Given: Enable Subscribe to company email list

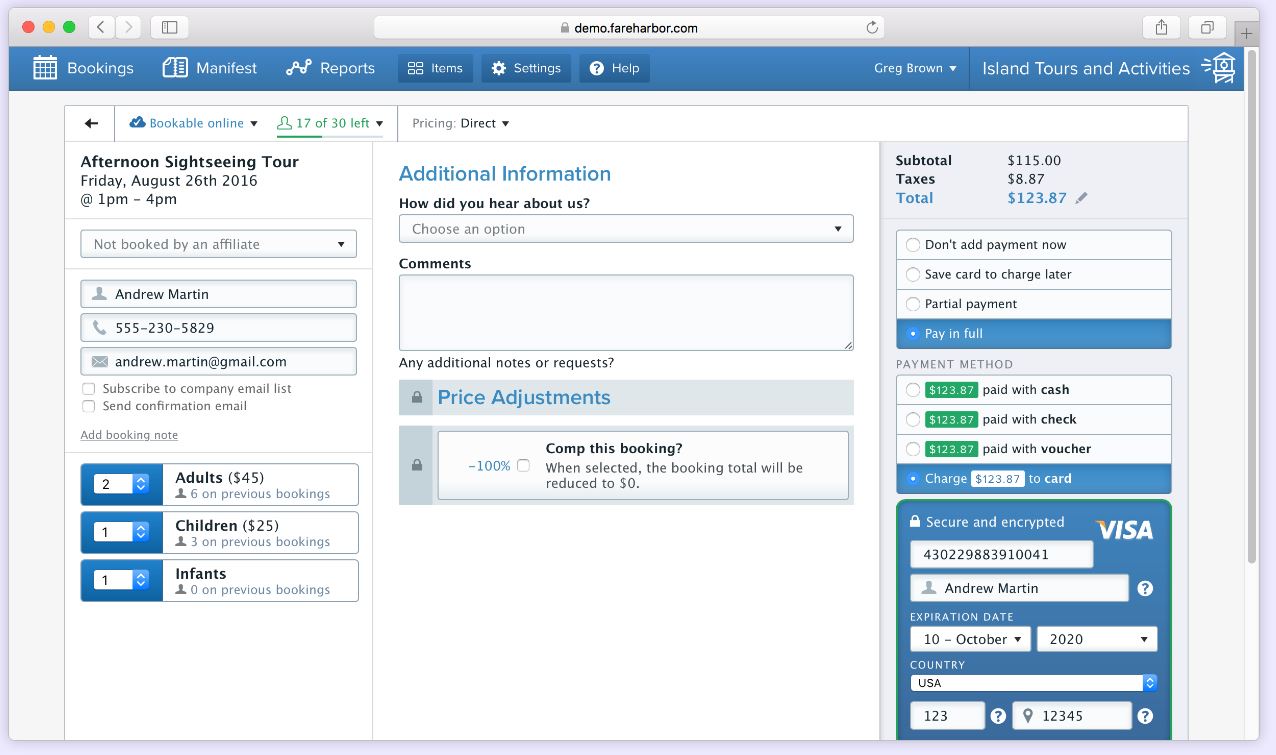Looking at the screenshot, I should (x=89, y=389).
